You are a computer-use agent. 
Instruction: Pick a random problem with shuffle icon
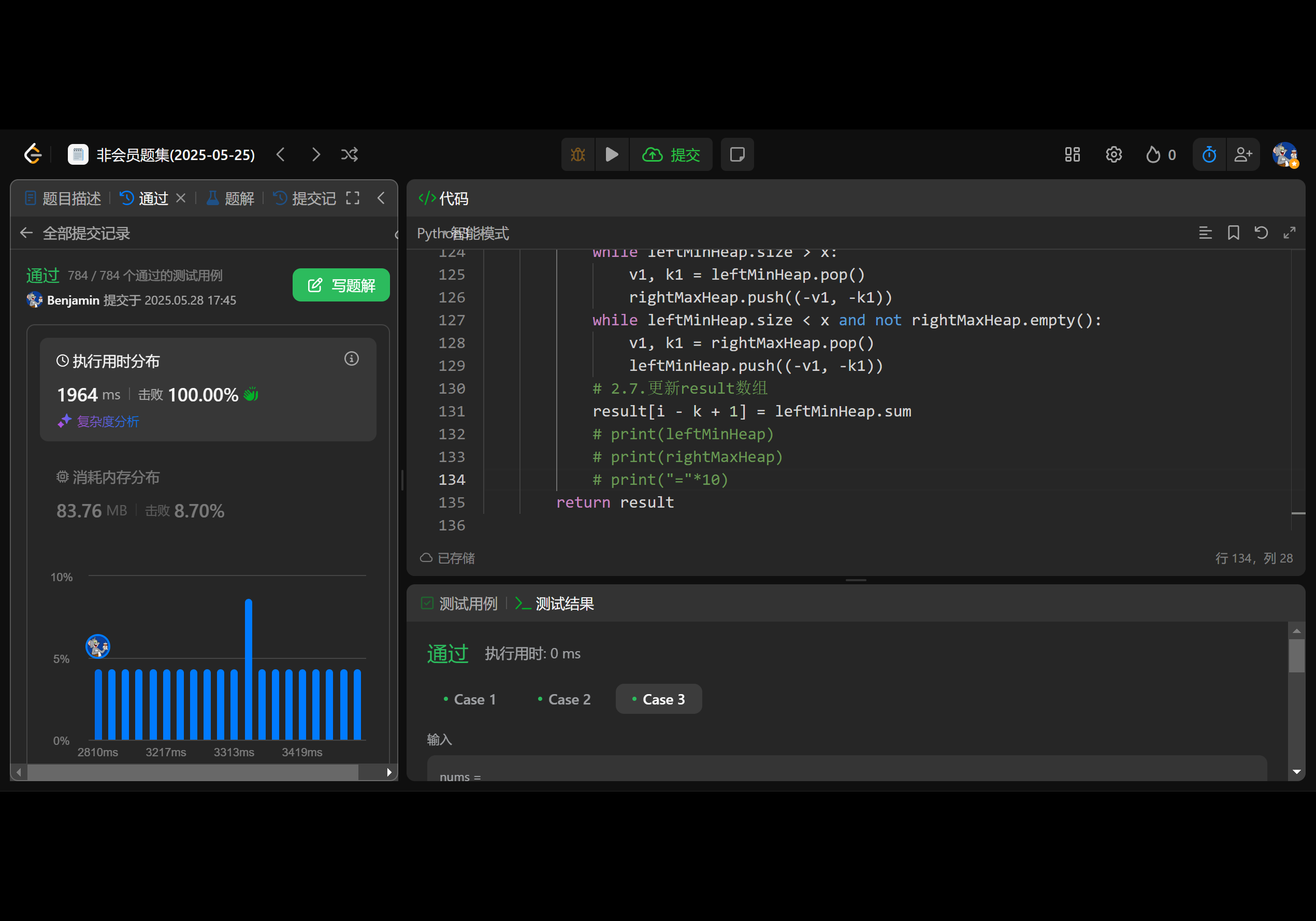pyautogui.click(x=349, y=155)
